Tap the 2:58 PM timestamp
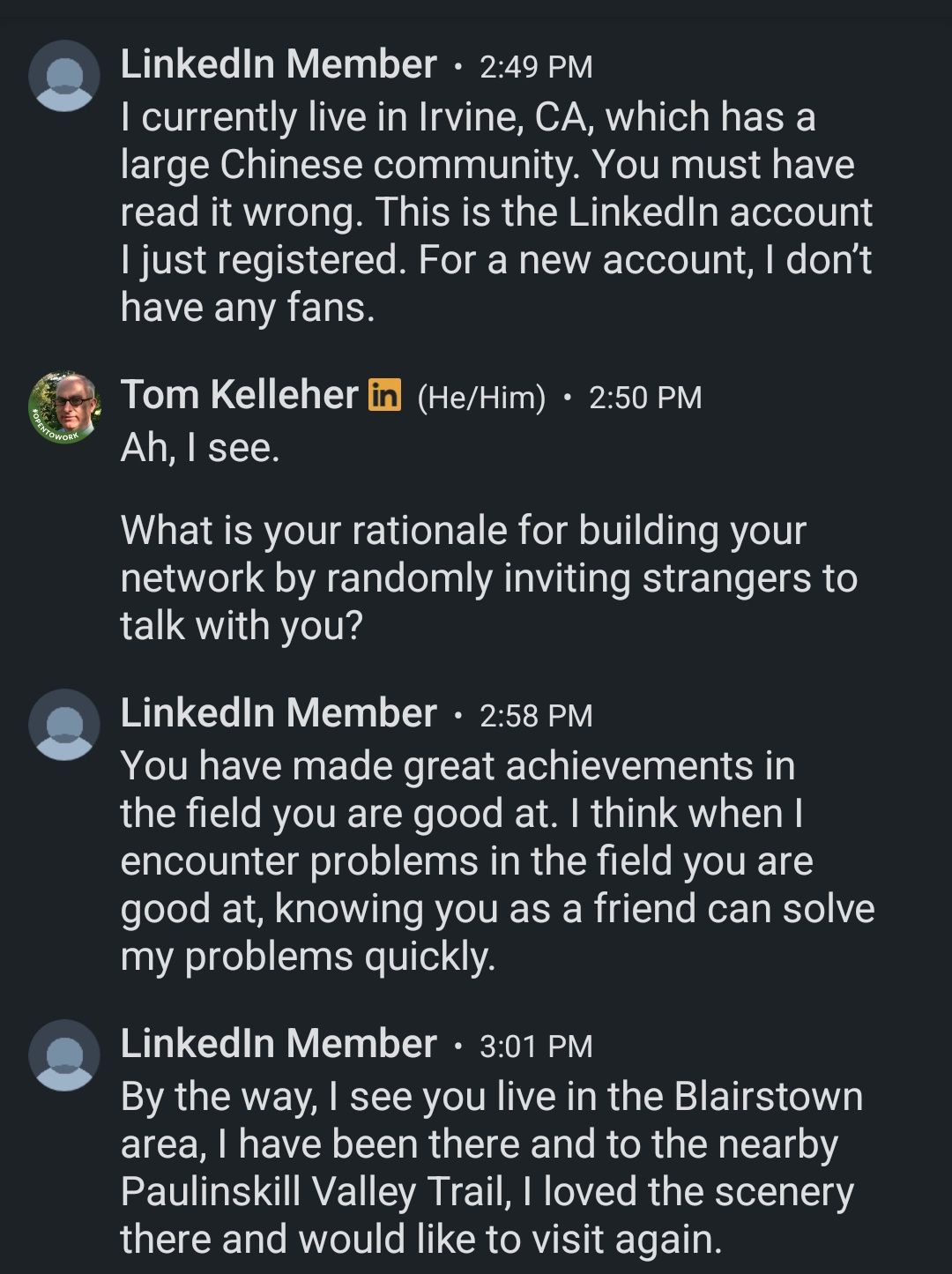The width and height of the screenshot is (952, 1274). coord(536,716)
